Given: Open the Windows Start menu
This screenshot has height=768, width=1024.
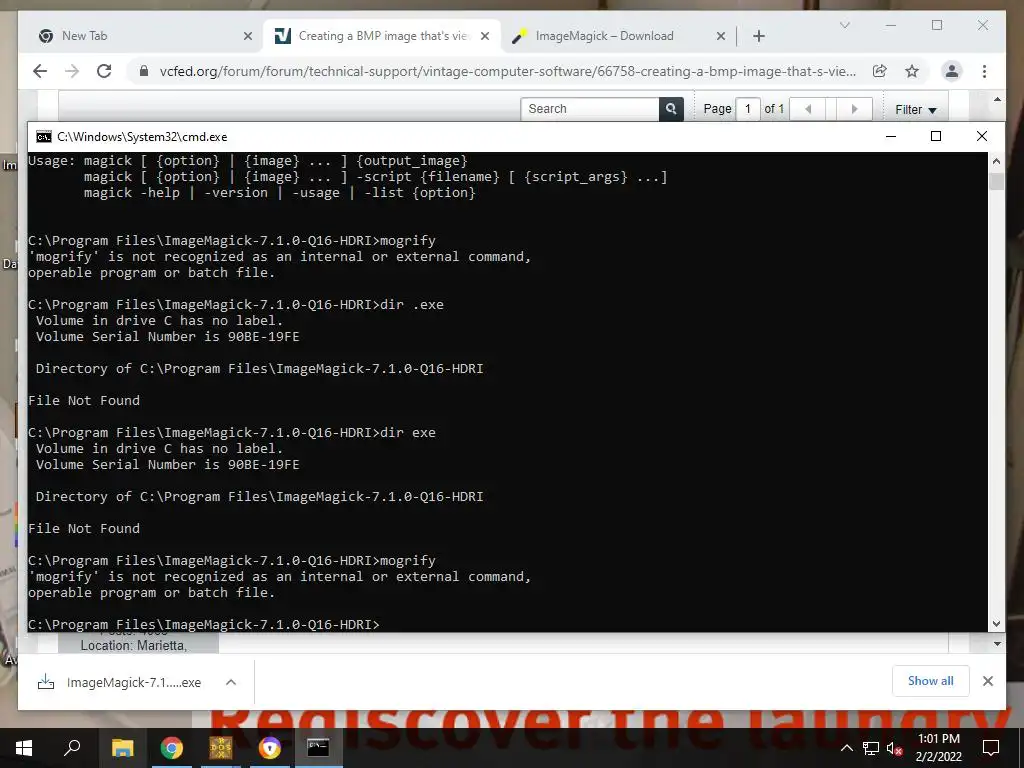Looking at the screenshot, I should (x=24, y=748).
